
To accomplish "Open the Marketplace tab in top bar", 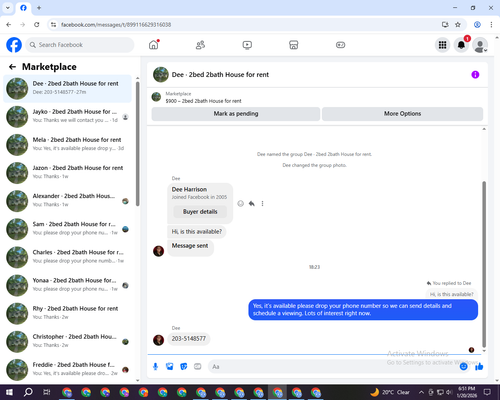I will click(x=294, y=45).
